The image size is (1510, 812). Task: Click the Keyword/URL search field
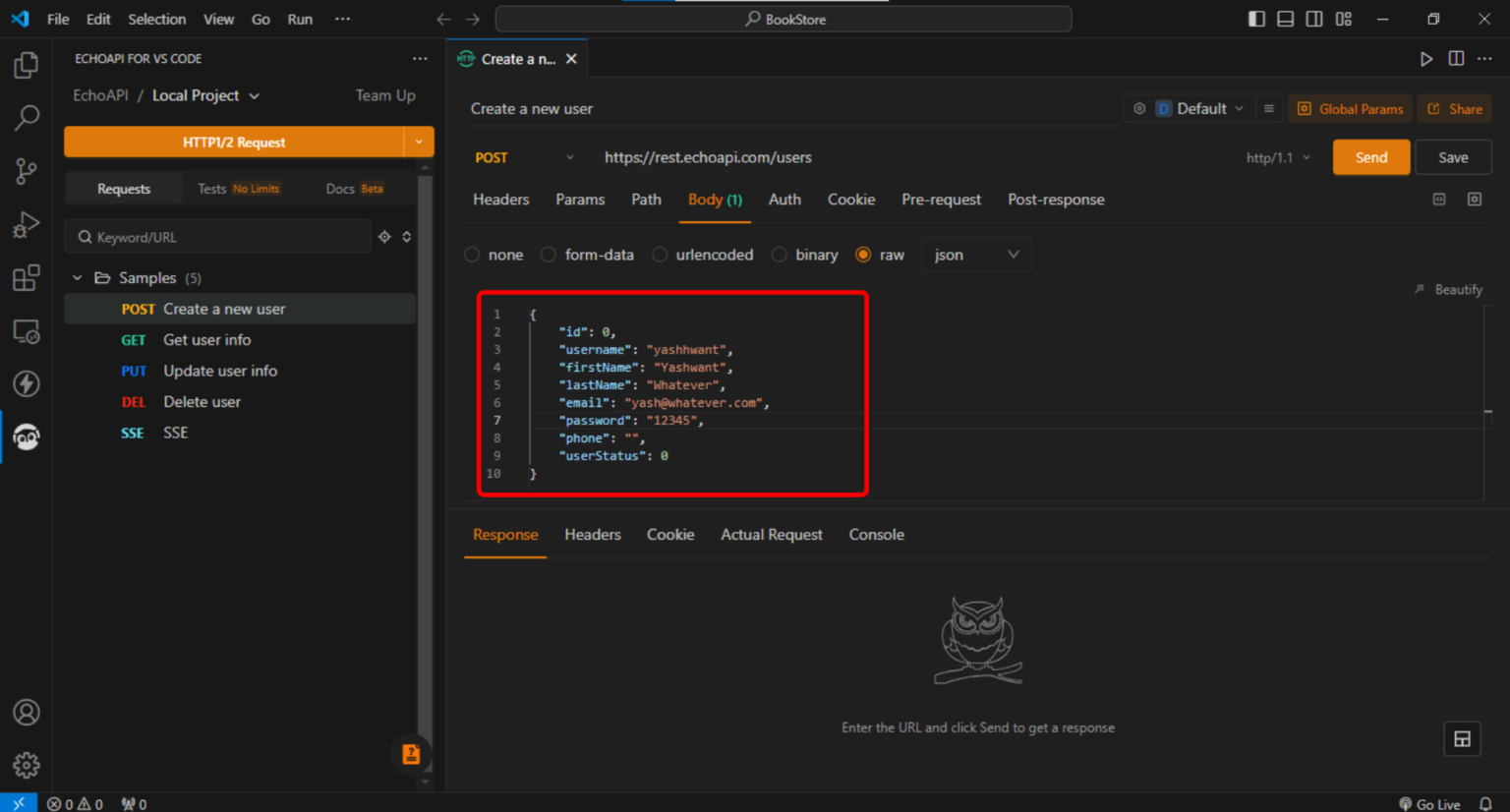pyautogui.click(x=218, y=237)
